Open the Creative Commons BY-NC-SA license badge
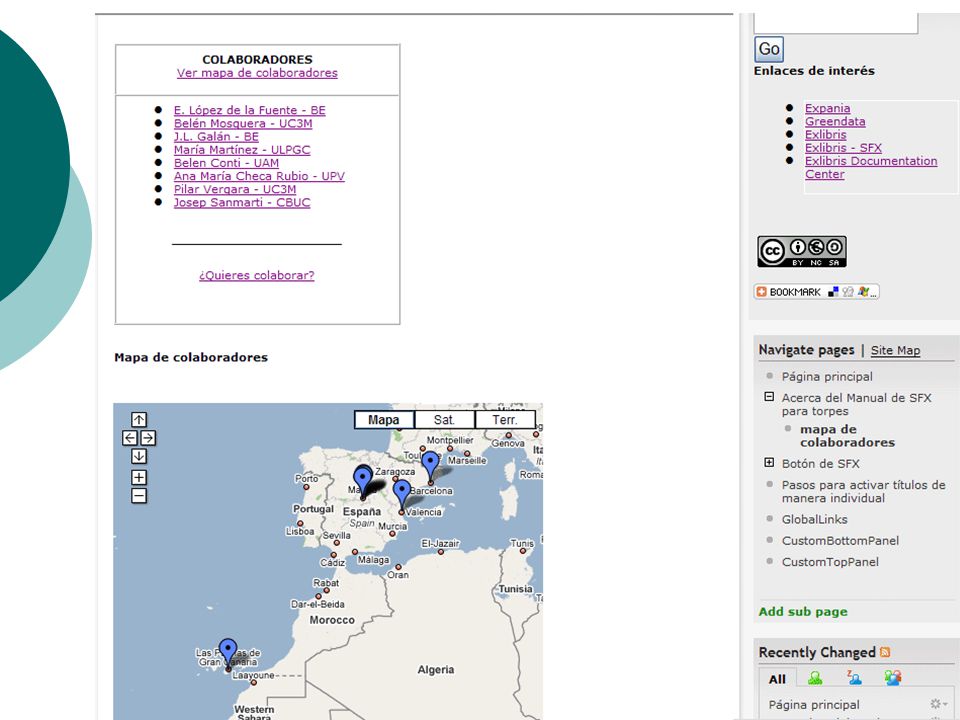The width and height of the screenshot is (960, 720). [x=802, y=252]
